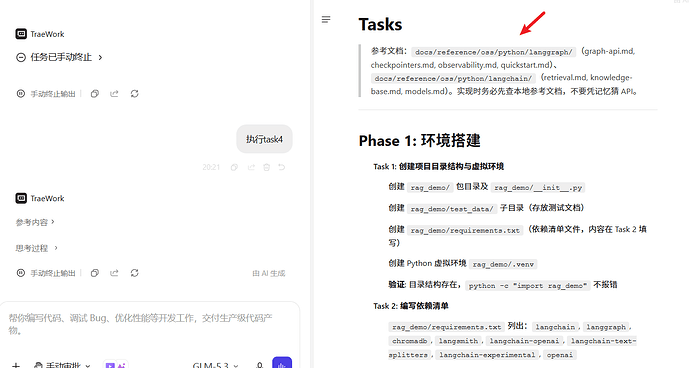The width and height of the screenshot is (690, 368).
Task: Click the openai dependency tag
Action: (560, 355)
